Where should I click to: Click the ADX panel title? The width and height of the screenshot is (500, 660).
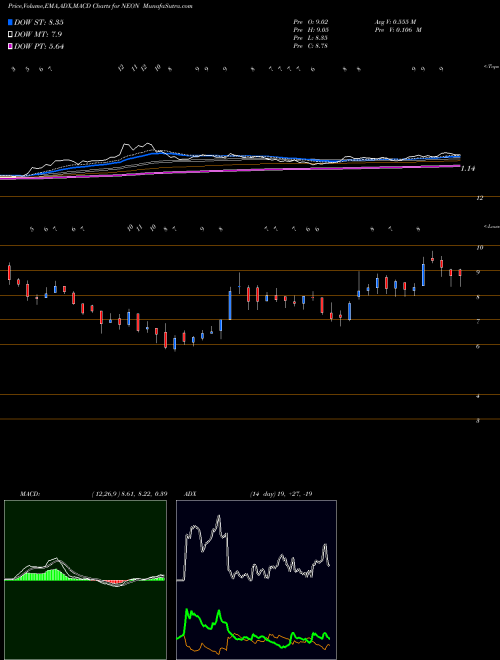point(190,494)
